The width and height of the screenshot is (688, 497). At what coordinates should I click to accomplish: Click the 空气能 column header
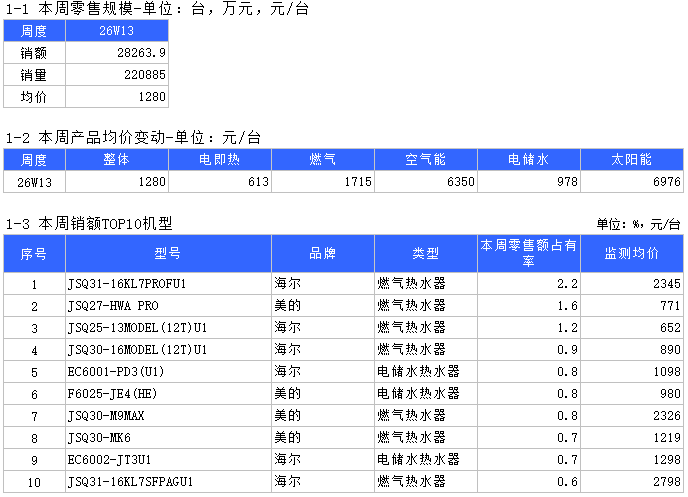pos(426,159)
